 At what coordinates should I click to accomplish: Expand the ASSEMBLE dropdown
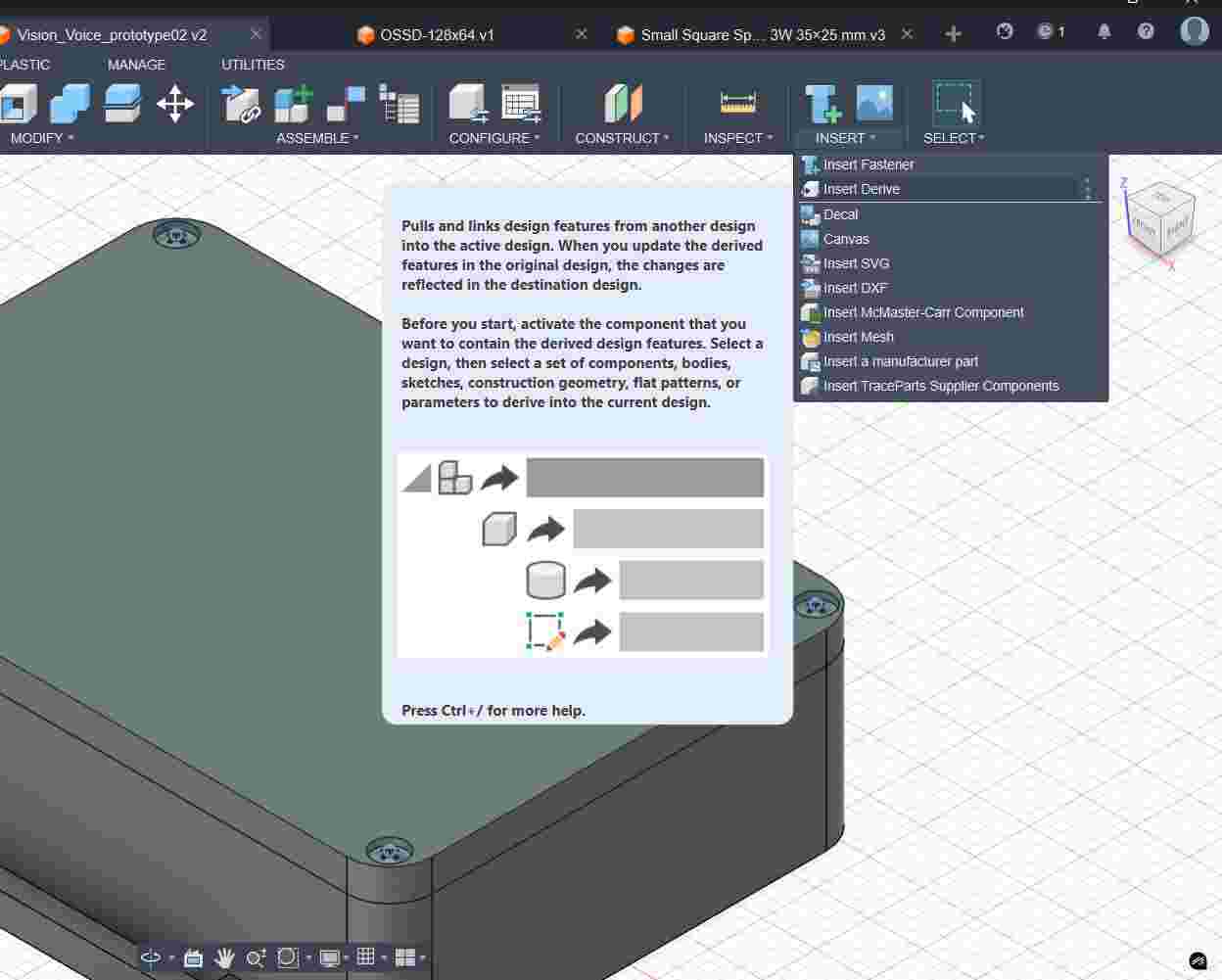tap(317, 138)
